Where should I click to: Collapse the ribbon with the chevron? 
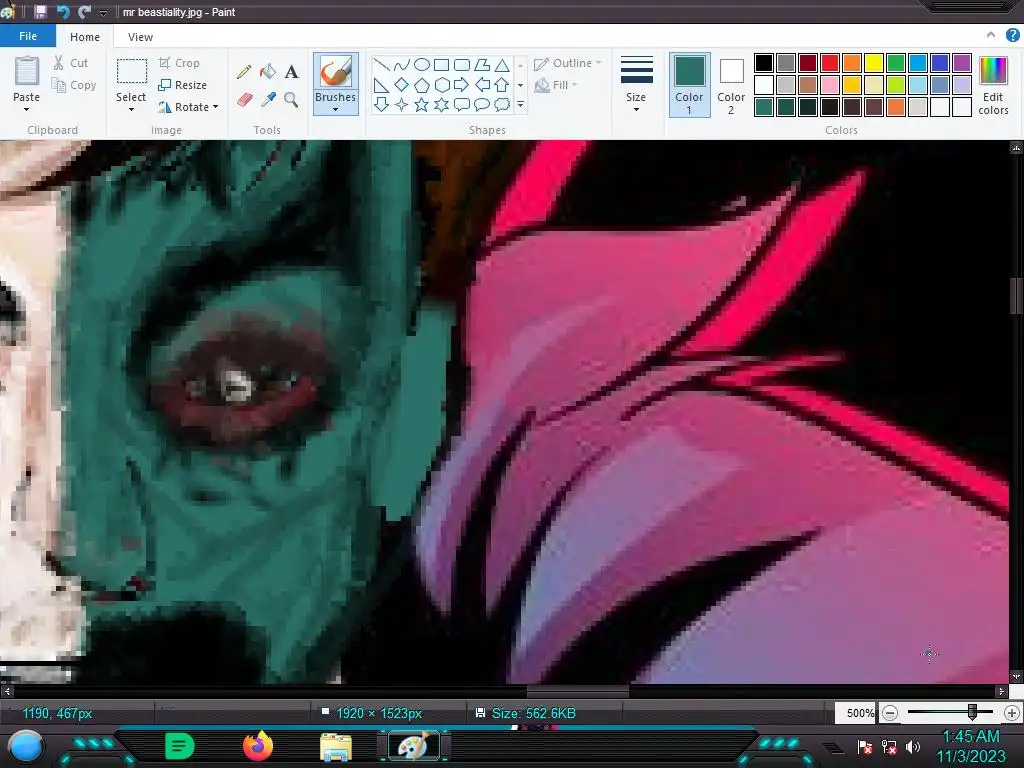coord(991,36)
